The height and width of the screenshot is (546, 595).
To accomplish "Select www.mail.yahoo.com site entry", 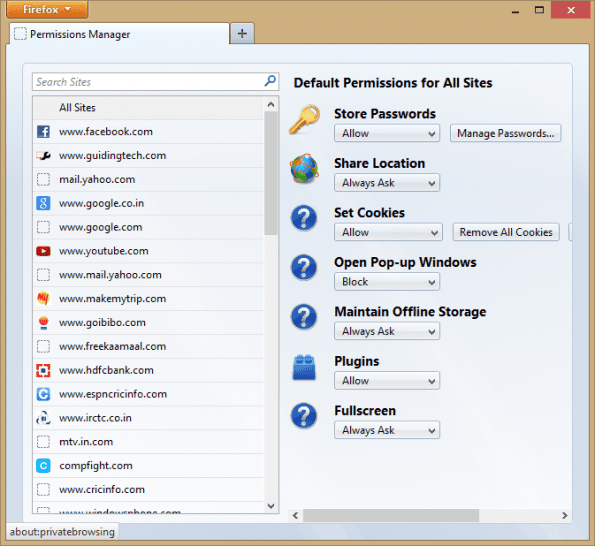I will (x=148, y=275).
